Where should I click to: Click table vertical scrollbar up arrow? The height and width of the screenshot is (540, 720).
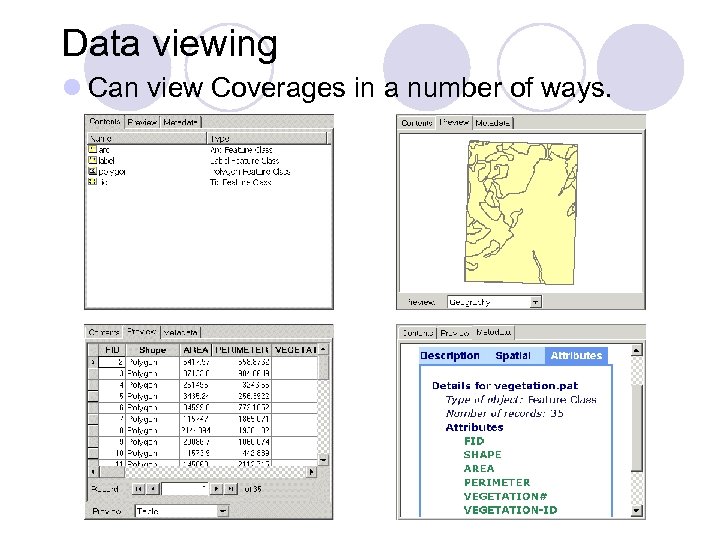(323, 349)
